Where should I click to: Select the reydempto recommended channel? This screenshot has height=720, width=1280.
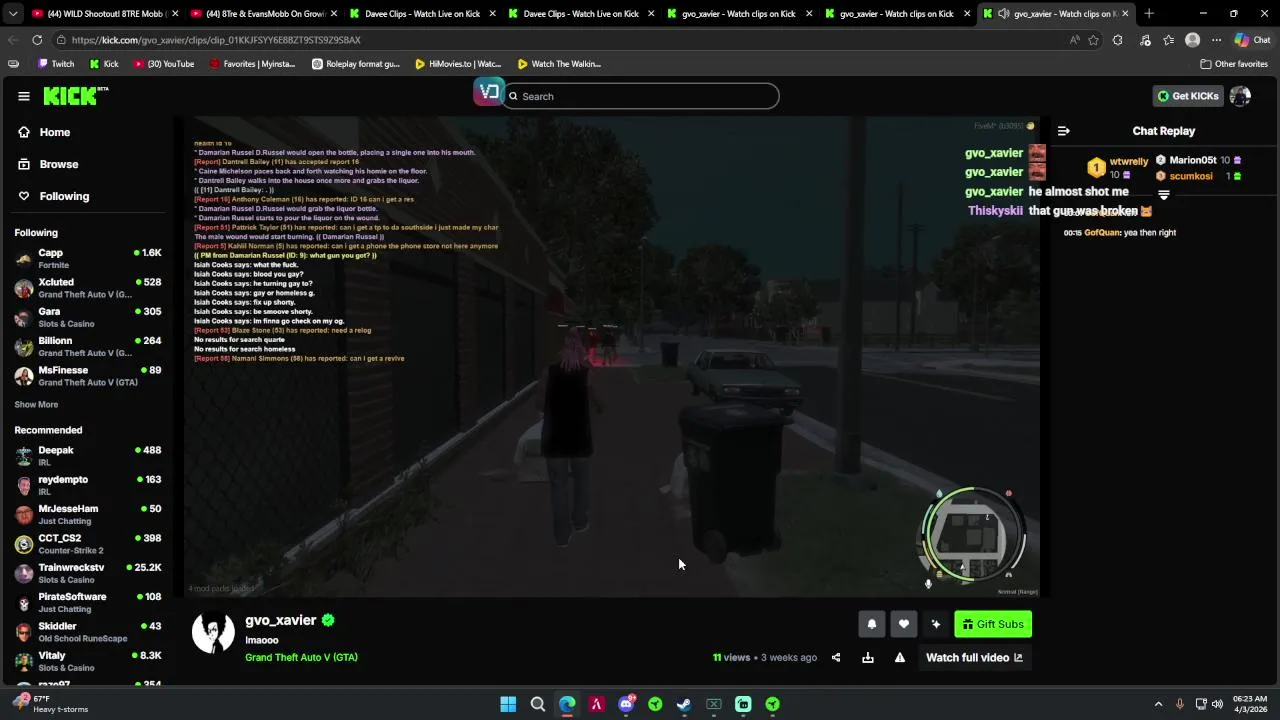[88, 485]
